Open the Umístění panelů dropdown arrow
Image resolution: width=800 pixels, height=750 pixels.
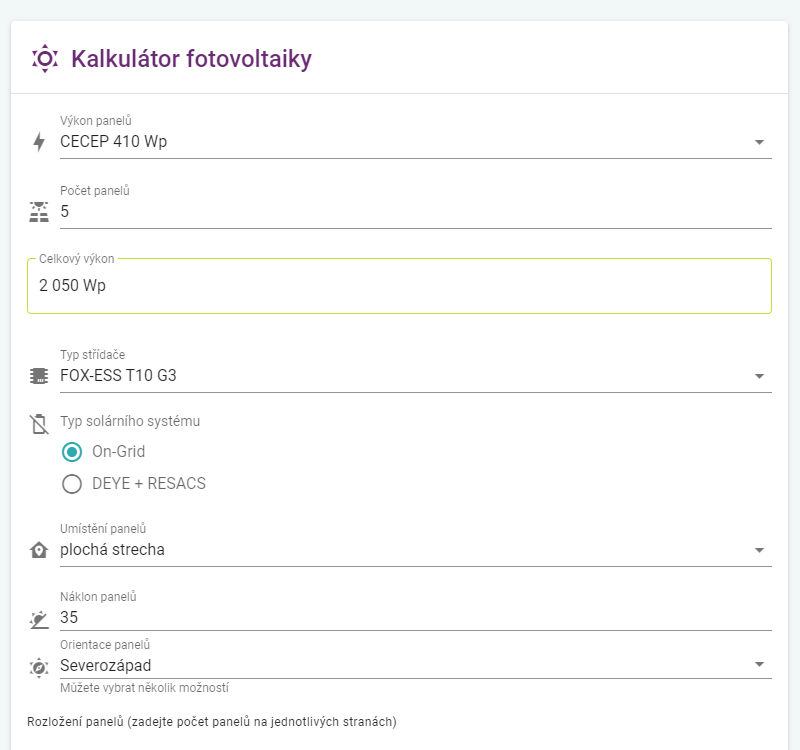759,550
